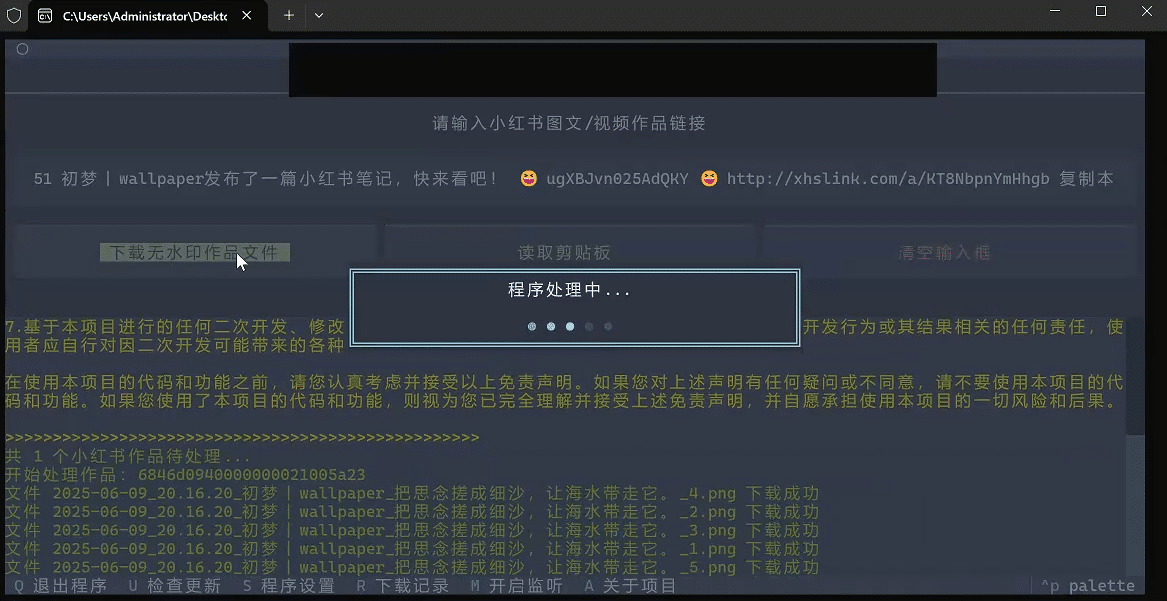Click U 检查更新 in footer
The width and height of the screenshot is (1167, 601).
[174, 585]
